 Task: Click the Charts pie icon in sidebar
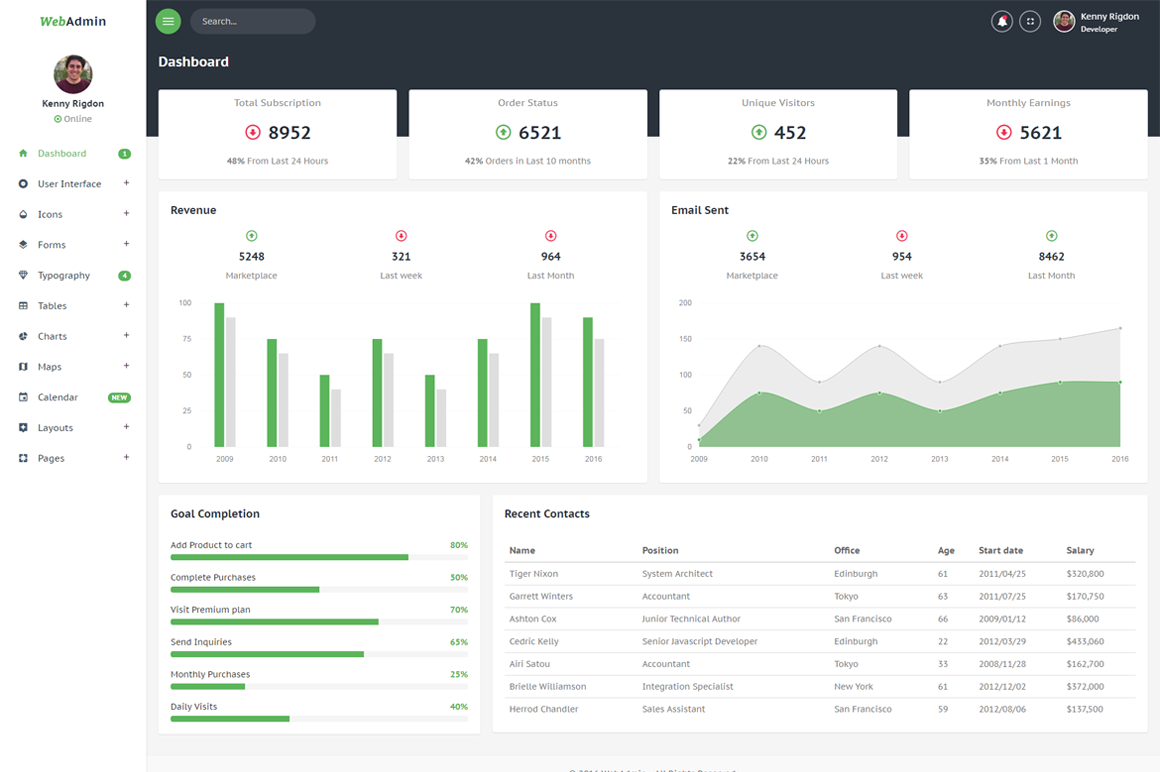pyautogui.click(x=23, y=336)
